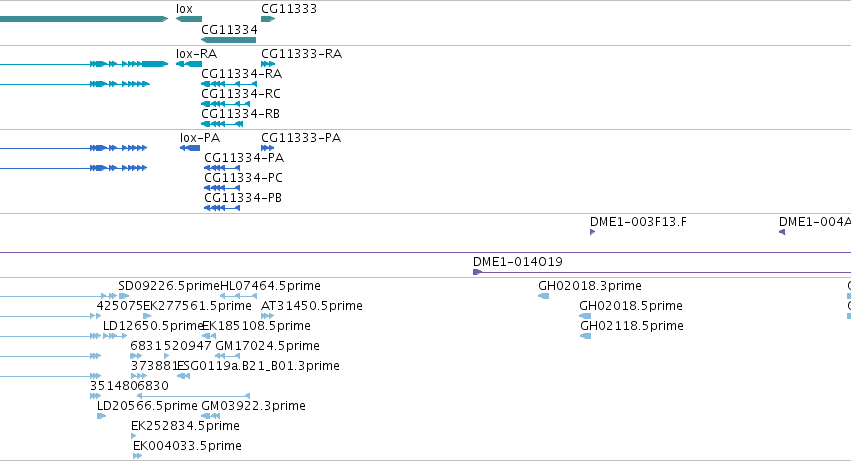851x461 pixels.
Task: Select the CG11333-PA protein glyph
Action: 268,148
